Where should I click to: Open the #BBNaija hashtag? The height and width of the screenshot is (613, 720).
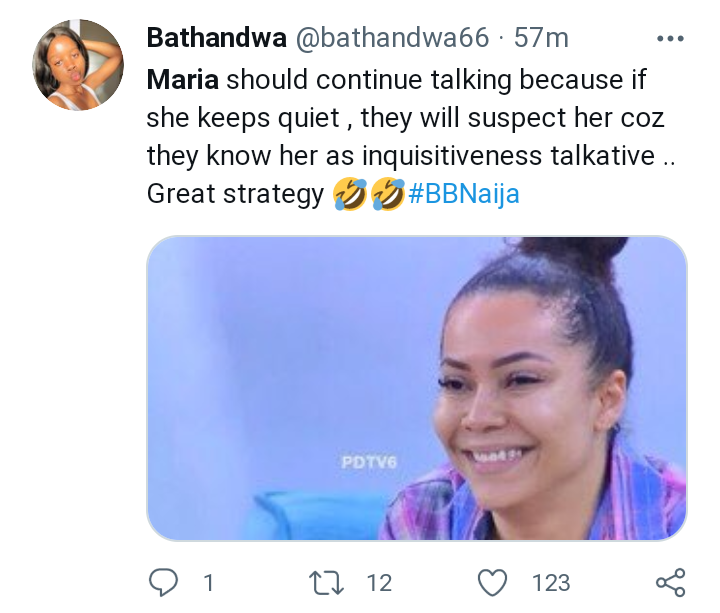coord(463,194)
